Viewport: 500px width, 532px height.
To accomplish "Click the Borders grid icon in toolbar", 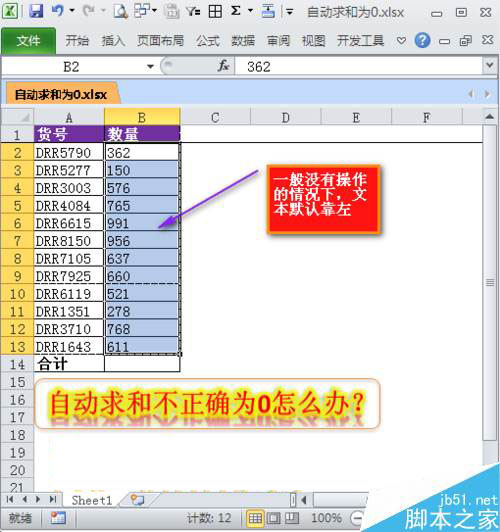I will click(x=215, y=12).
